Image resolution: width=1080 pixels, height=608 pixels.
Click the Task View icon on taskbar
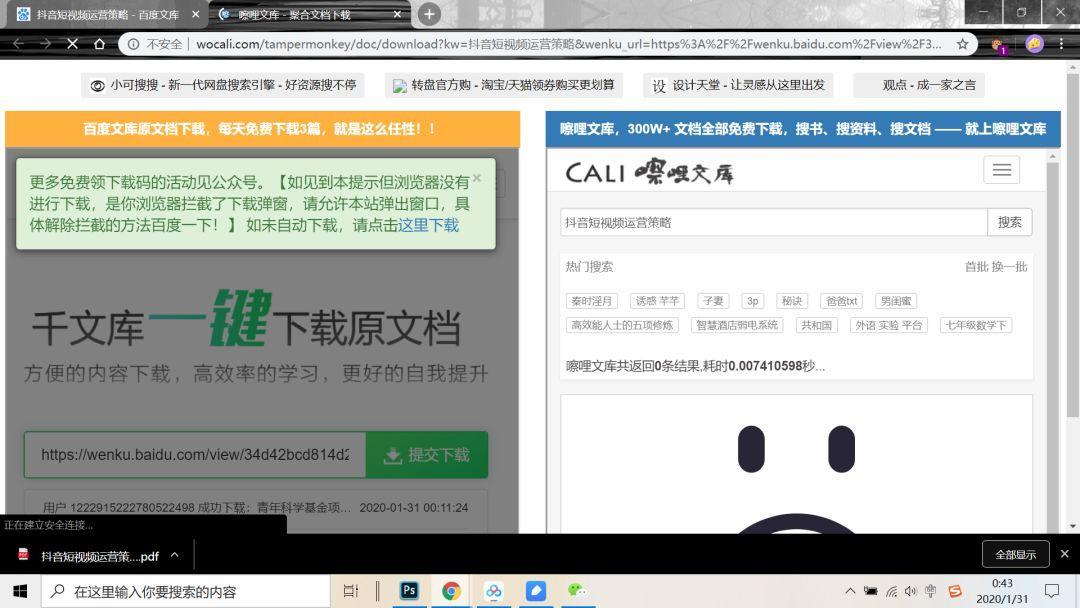[x=350, y=591]
